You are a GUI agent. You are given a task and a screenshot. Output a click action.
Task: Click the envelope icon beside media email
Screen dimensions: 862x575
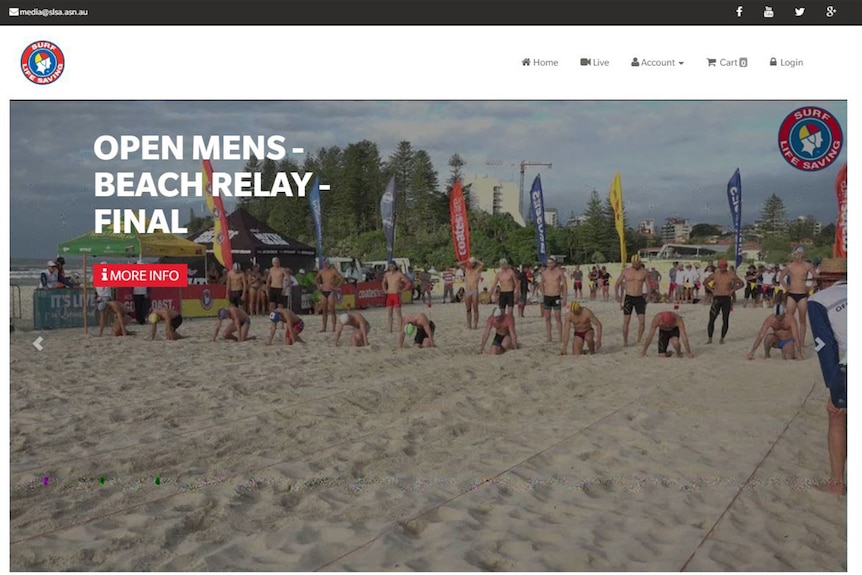point(14,12)
